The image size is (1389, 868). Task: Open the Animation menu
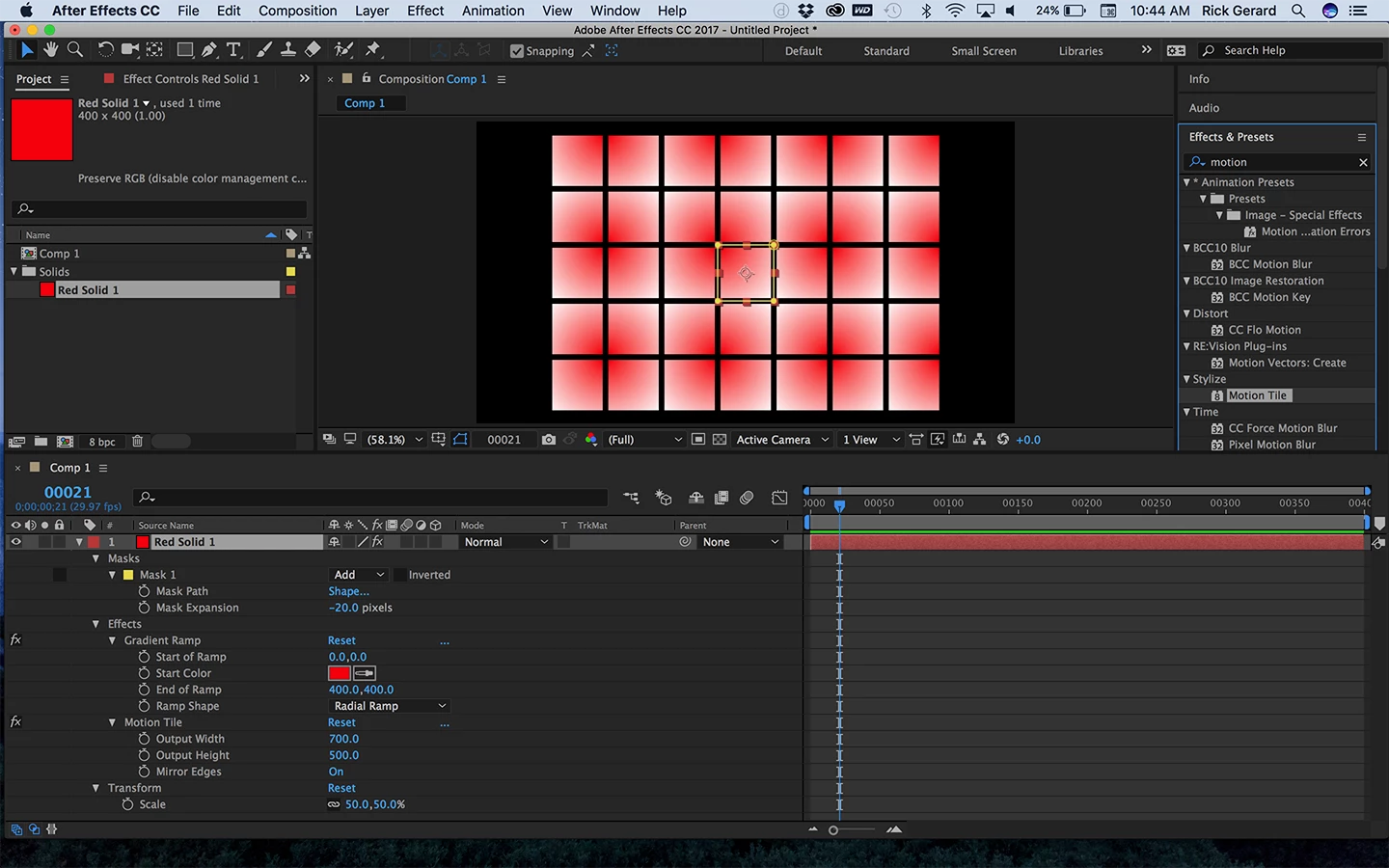tap(493, 11)
